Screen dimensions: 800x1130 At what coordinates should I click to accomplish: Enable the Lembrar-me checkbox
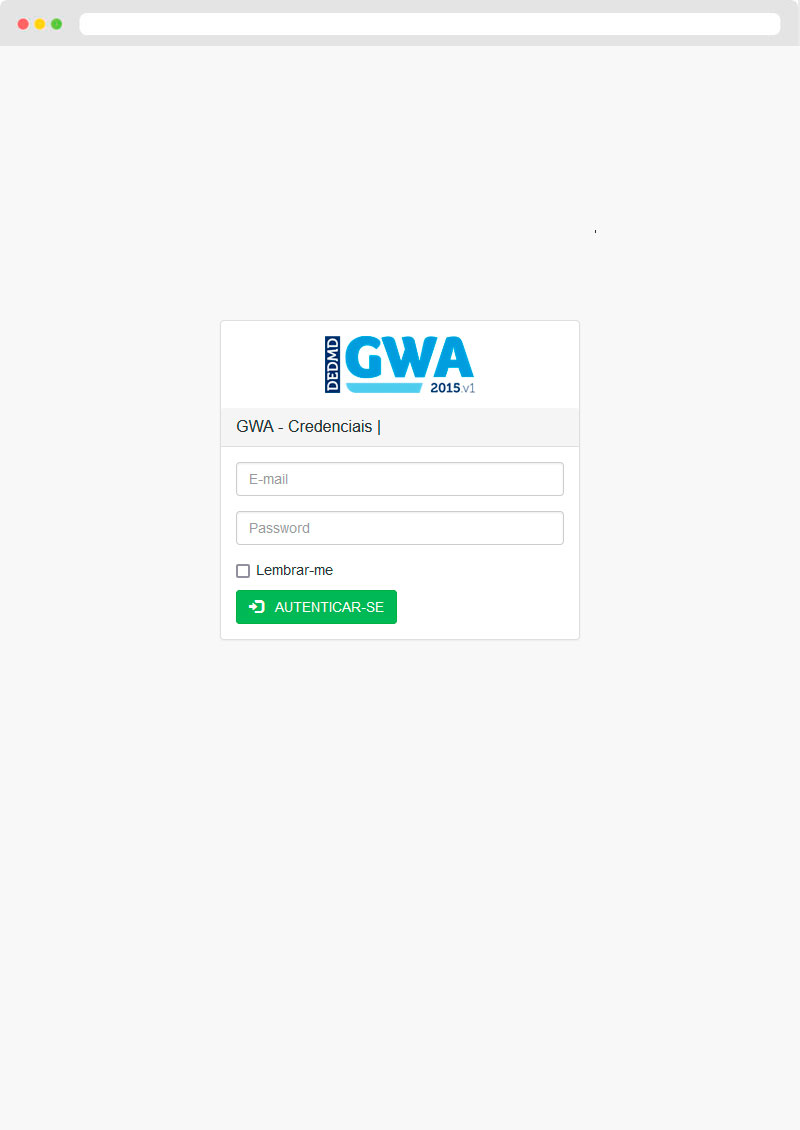coord(243,571)
